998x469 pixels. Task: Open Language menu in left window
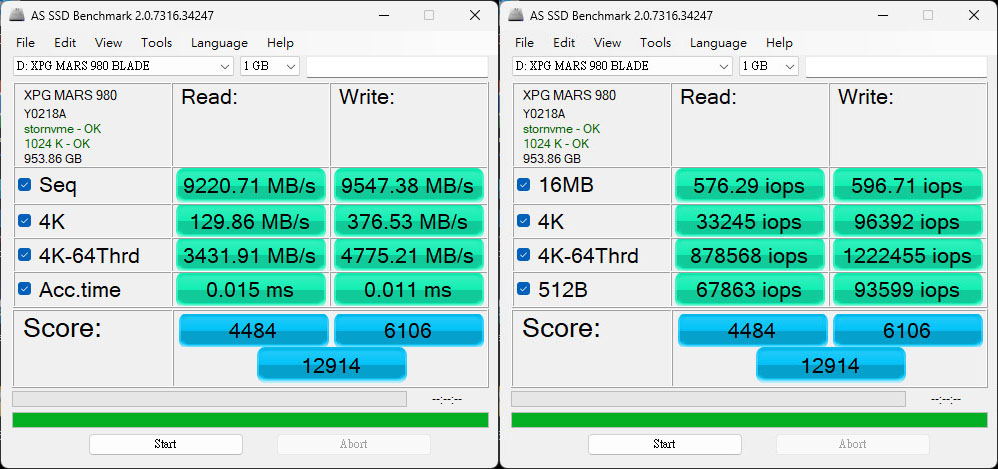(x=220, y=43)
